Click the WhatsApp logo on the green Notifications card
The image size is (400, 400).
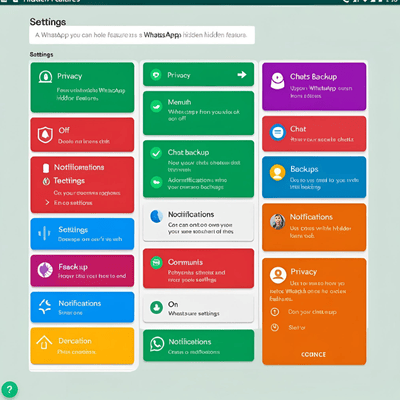coord(157,344)
